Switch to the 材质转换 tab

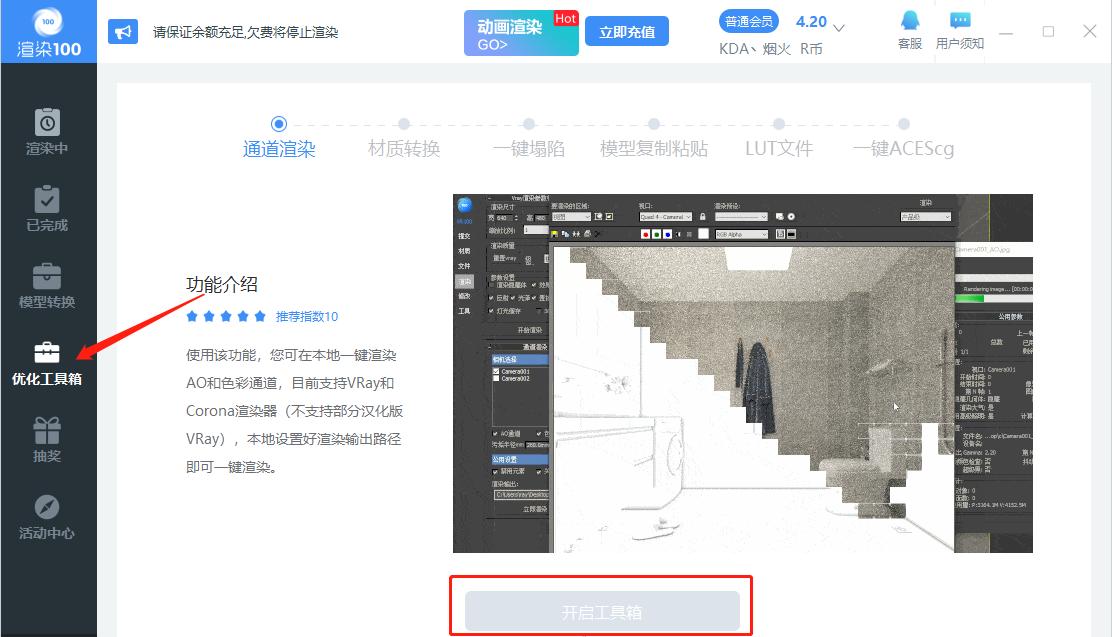point(403,147)
